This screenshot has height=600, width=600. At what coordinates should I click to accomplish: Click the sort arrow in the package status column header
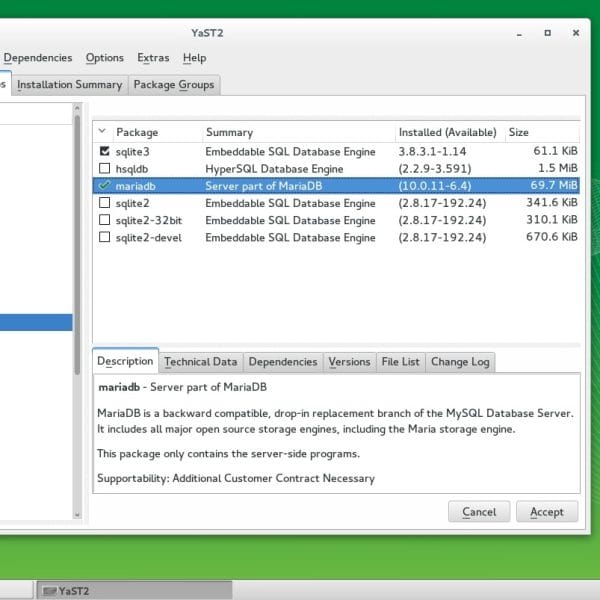pyautogui.click(x=102, y=131)
